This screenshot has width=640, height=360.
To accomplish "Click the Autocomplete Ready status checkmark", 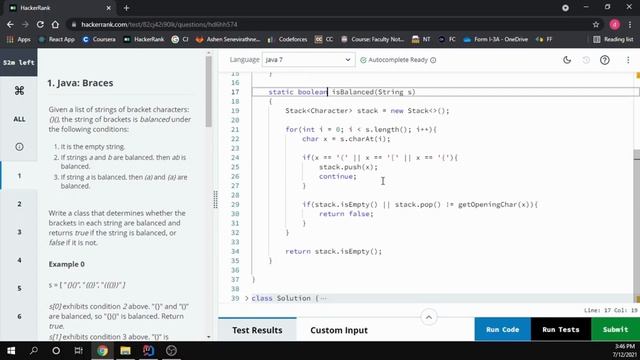I will [x=363, y=60].
